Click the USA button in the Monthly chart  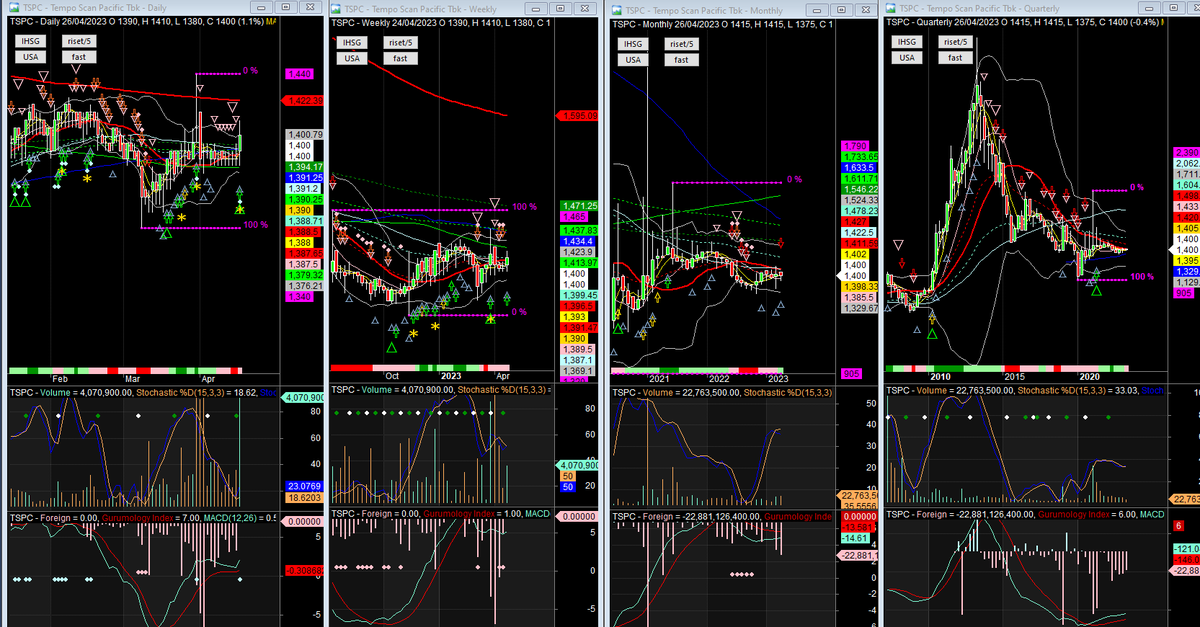coord(632,60)
